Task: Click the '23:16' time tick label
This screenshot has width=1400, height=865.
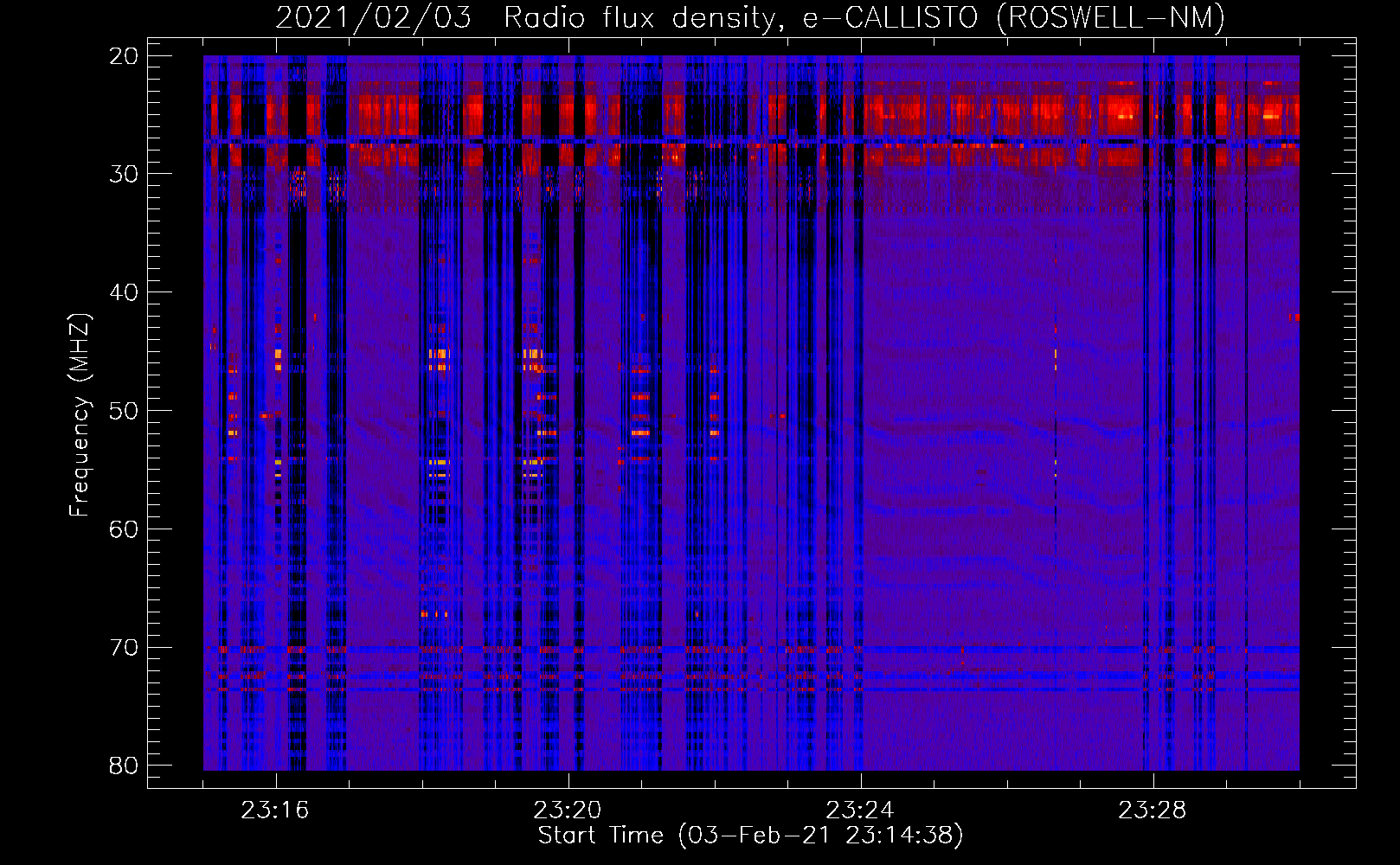Action: (x=275, y=811)
